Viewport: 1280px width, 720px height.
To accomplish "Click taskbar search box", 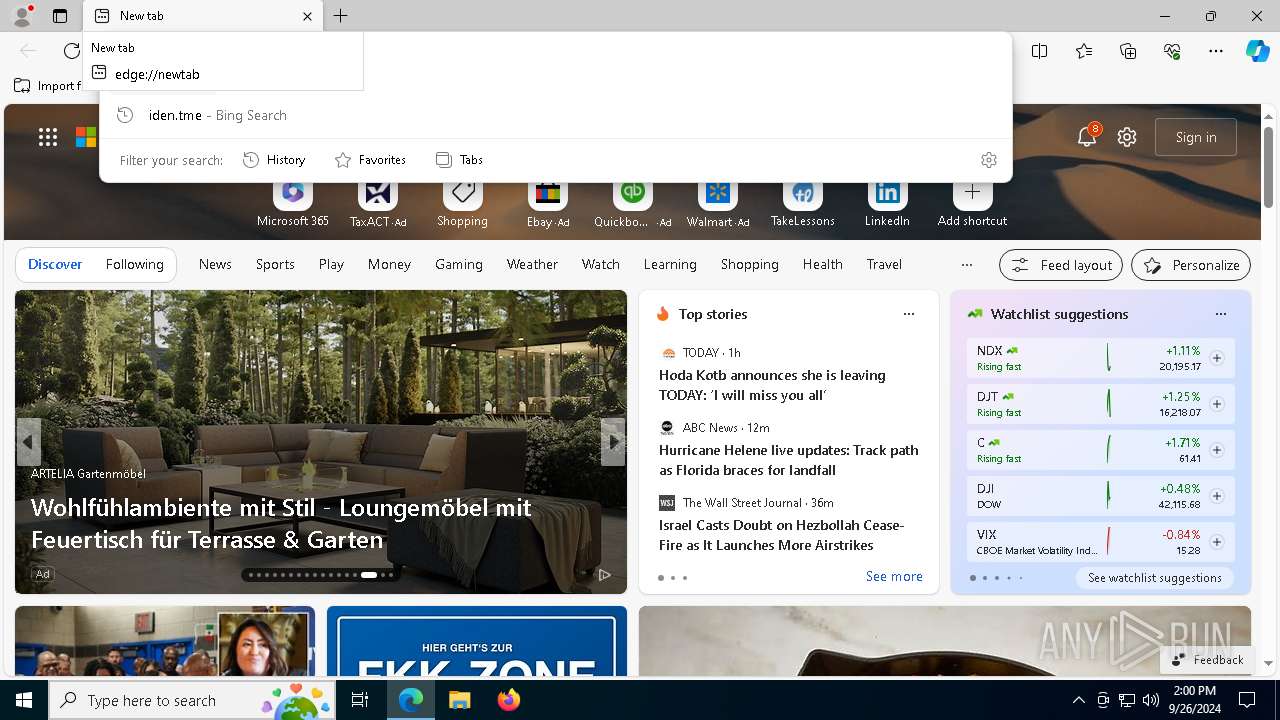I will coord(192,700).
